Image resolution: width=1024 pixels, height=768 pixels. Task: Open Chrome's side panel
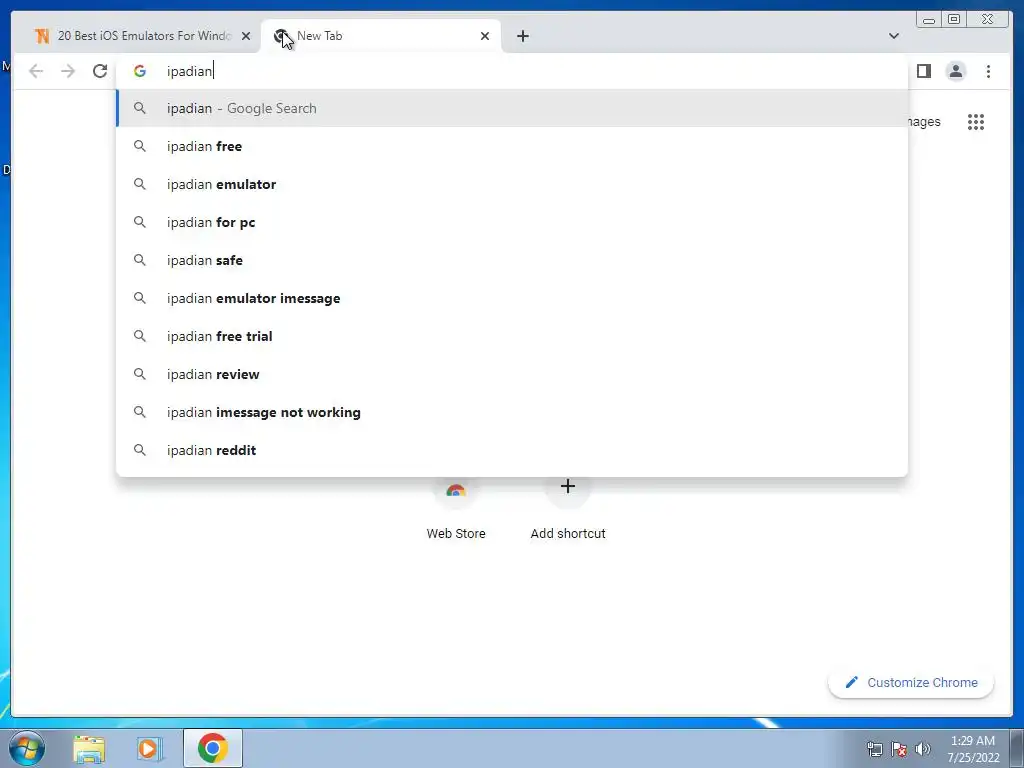coord(923,71)
